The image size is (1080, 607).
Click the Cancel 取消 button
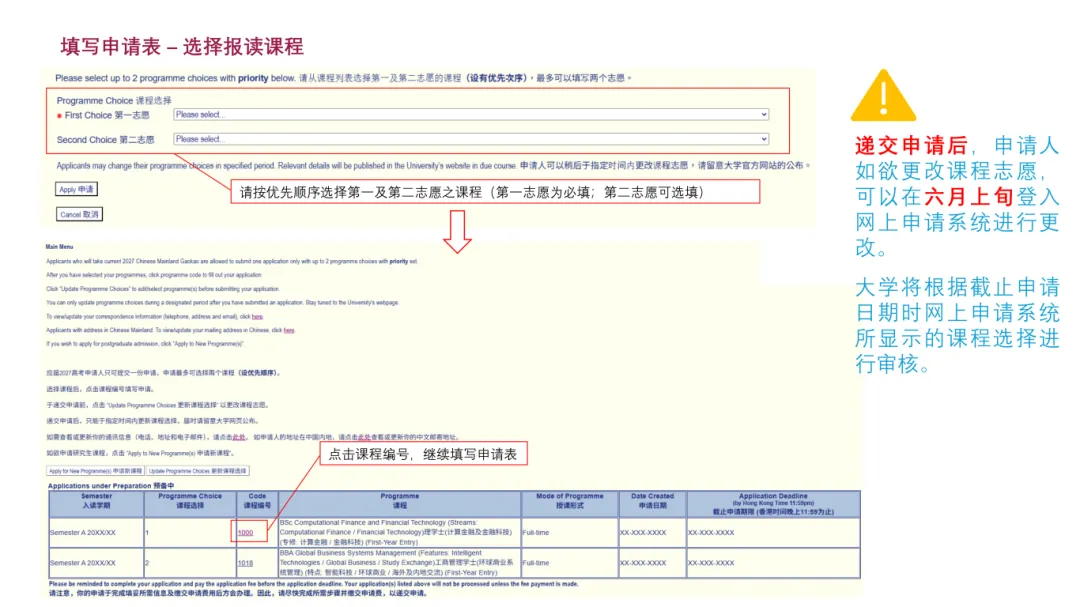point(79,214)
